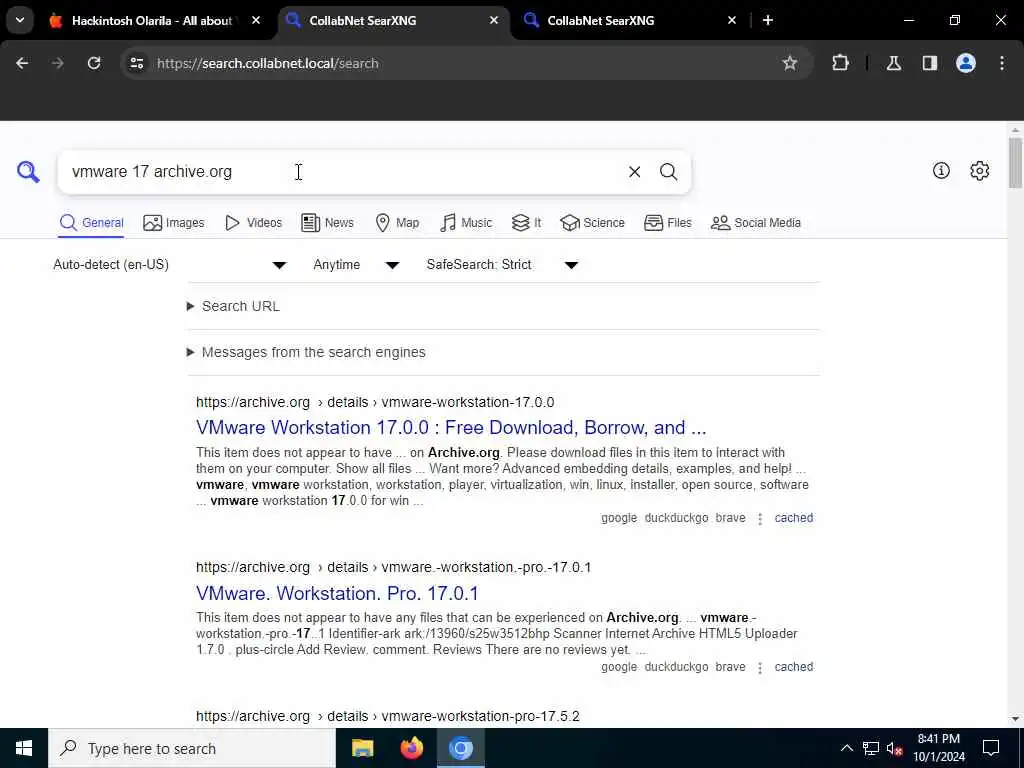Click the vmware-workstation-pro-17.5.2 result URL
1024x768 pixels.
coord(387,716)
